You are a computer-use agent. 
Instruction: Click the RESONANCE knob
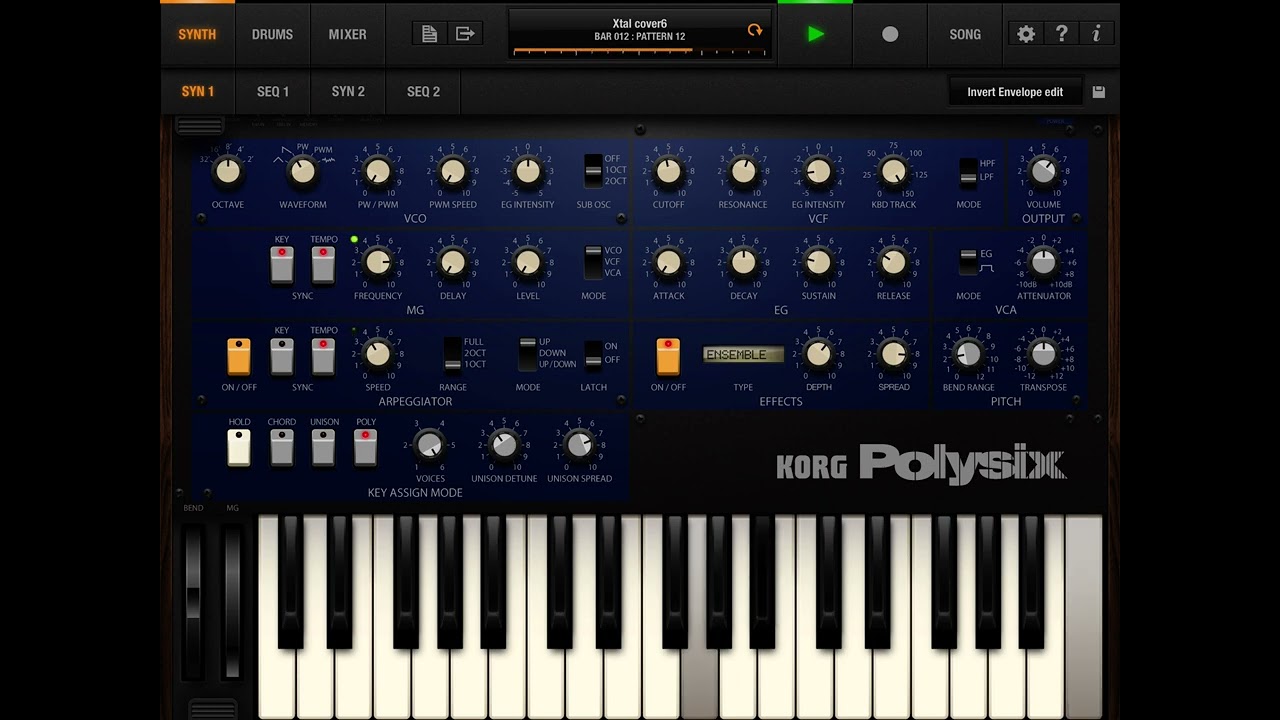coord(743,171)
